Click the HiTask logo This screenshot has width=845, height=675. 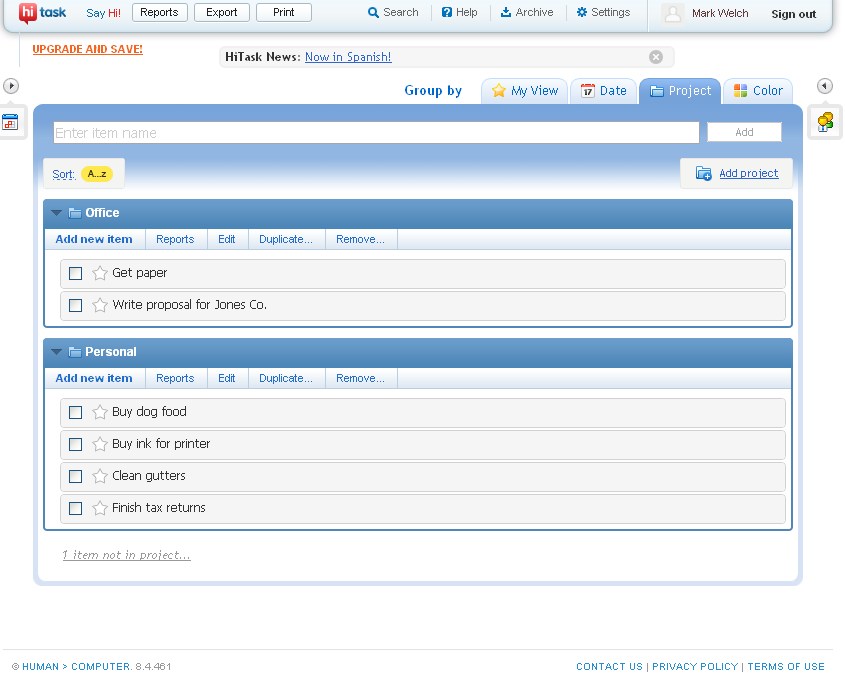tap(42, 13)
